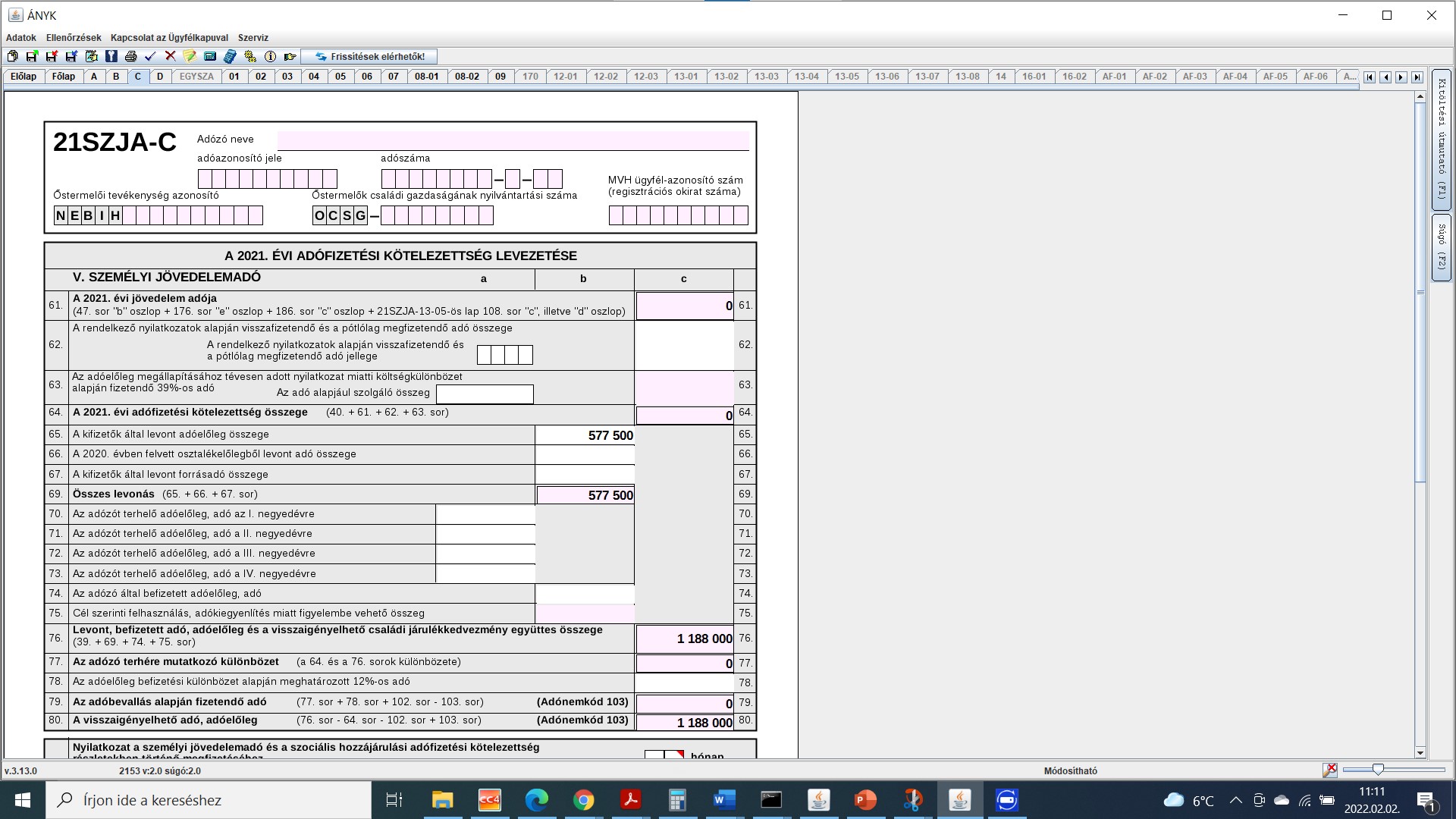Click the key encryption icon

tap(111, 56)
